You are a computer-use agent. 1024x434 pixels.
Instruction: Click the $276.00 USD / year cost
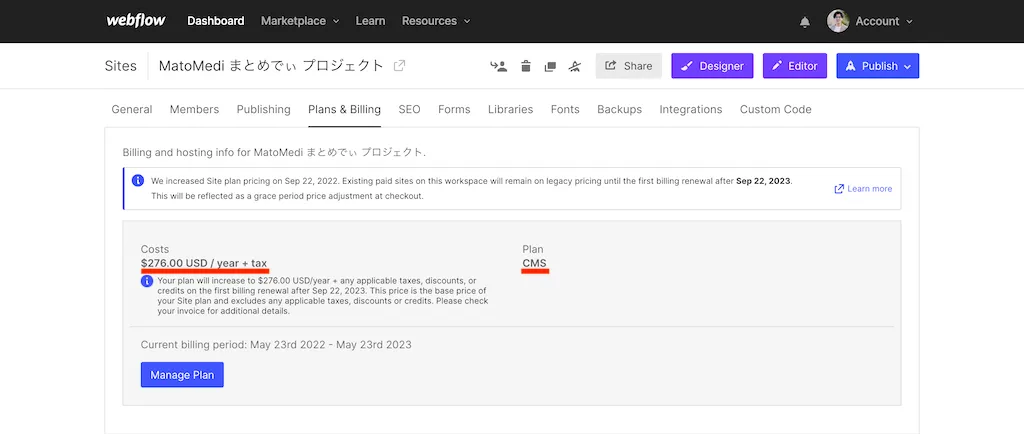tap(204, 263)
